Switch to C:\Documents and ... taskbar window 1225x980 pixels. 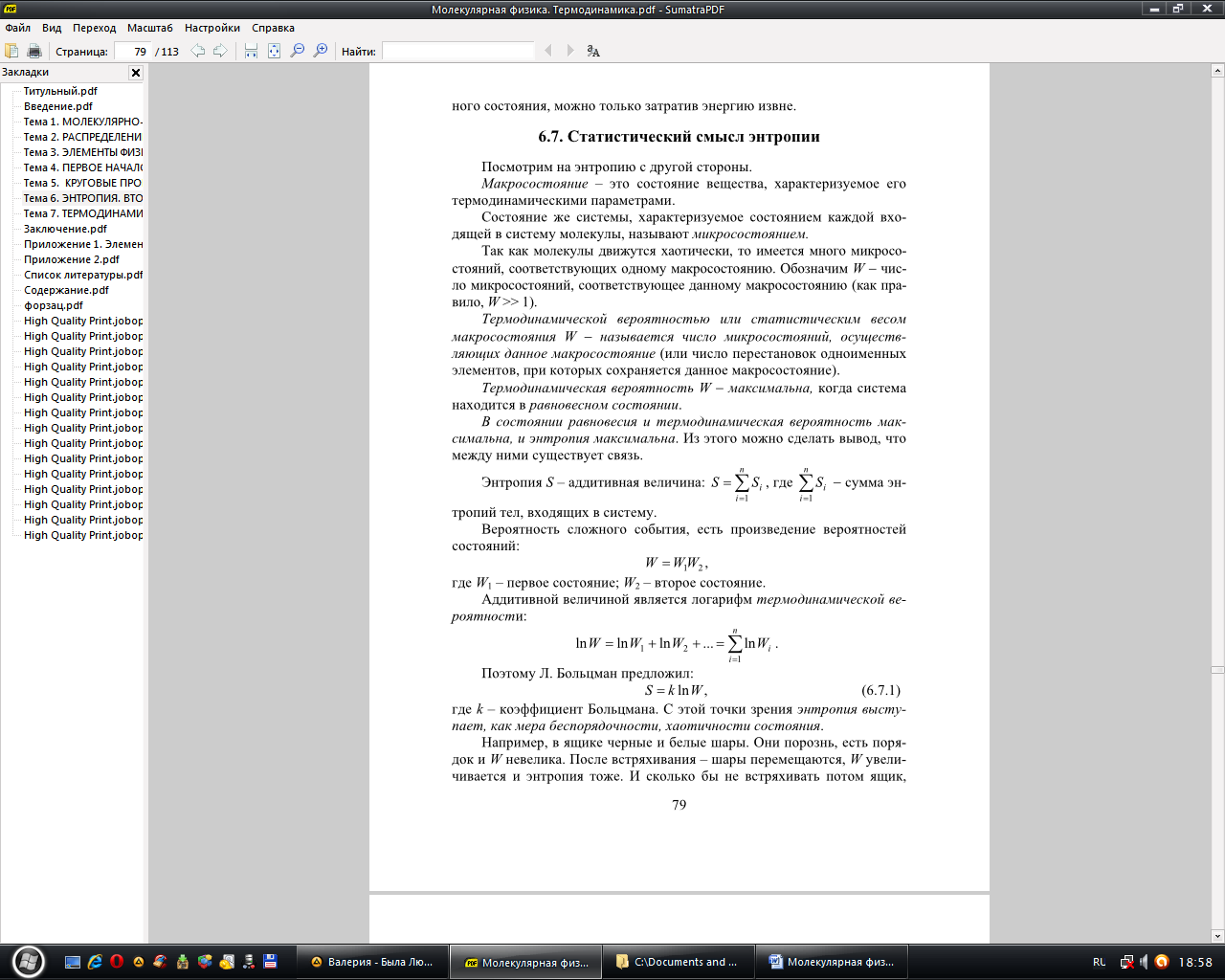coord(679,963)
